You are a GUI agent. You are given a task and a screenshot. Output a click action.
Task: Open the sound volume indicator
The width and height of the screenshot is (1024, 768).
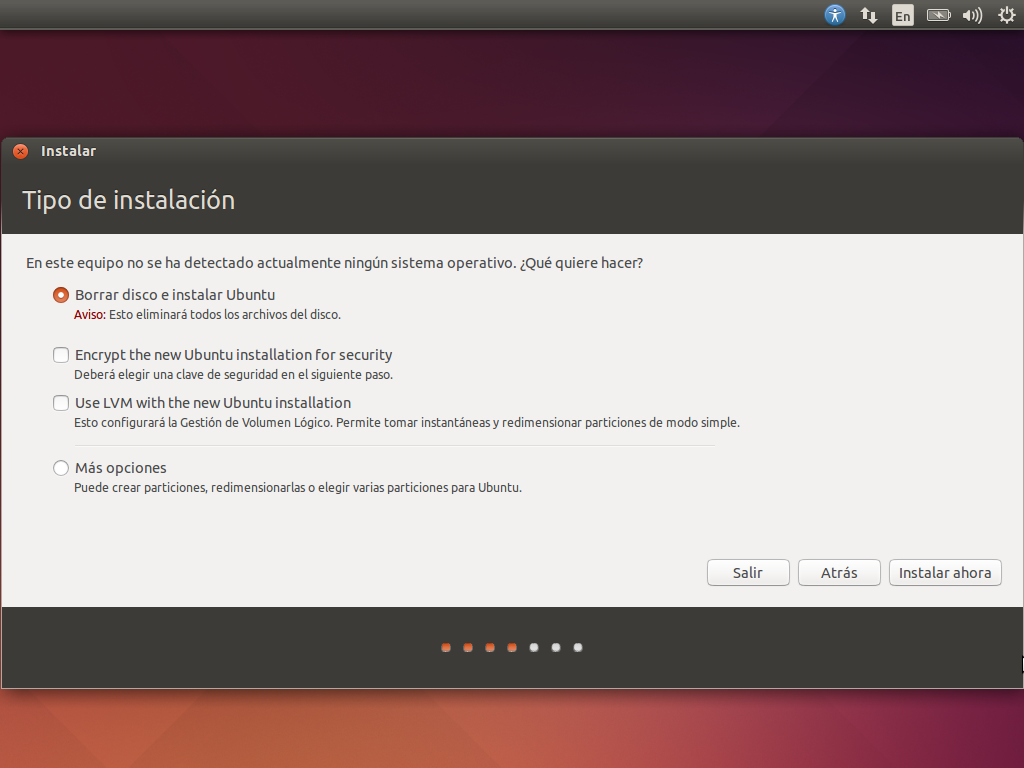(x=972, y=15)
